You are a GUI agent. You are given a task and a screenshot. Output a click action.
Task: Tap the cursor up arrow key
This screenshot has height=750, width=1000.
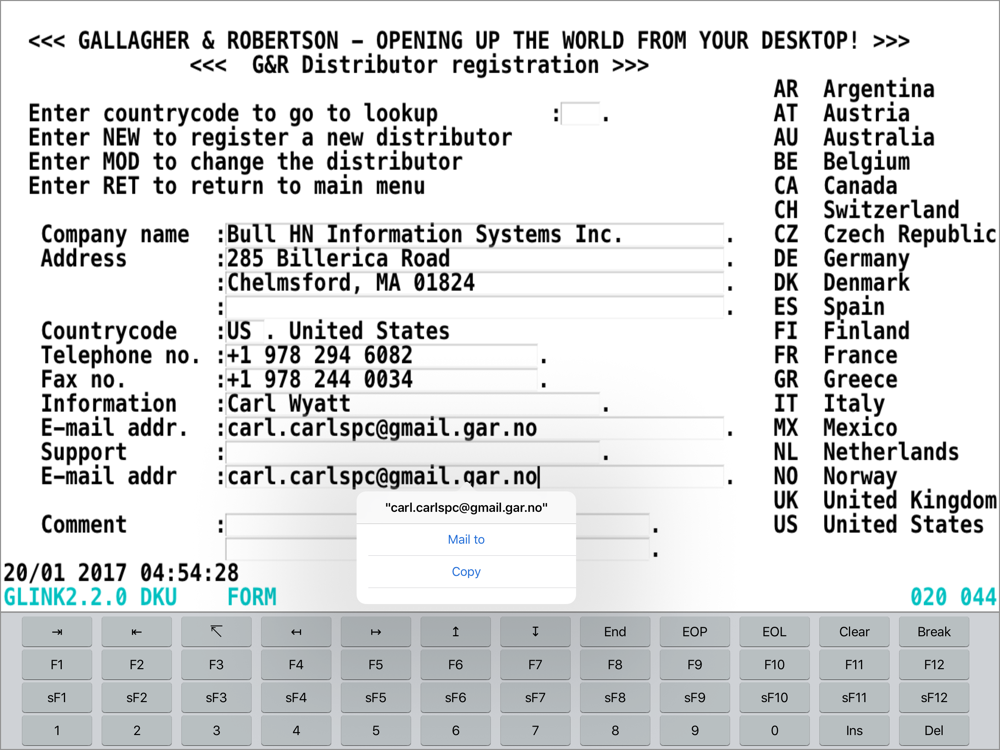pyautogui.click(x=455, y=631)
